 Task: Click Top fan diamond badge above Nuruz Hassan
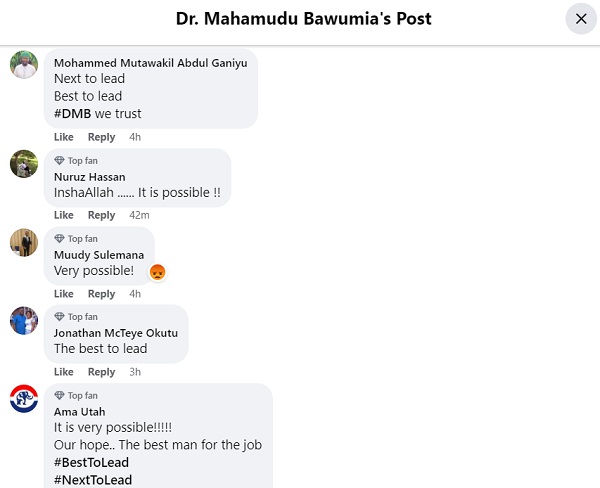(x=60, y=161)
